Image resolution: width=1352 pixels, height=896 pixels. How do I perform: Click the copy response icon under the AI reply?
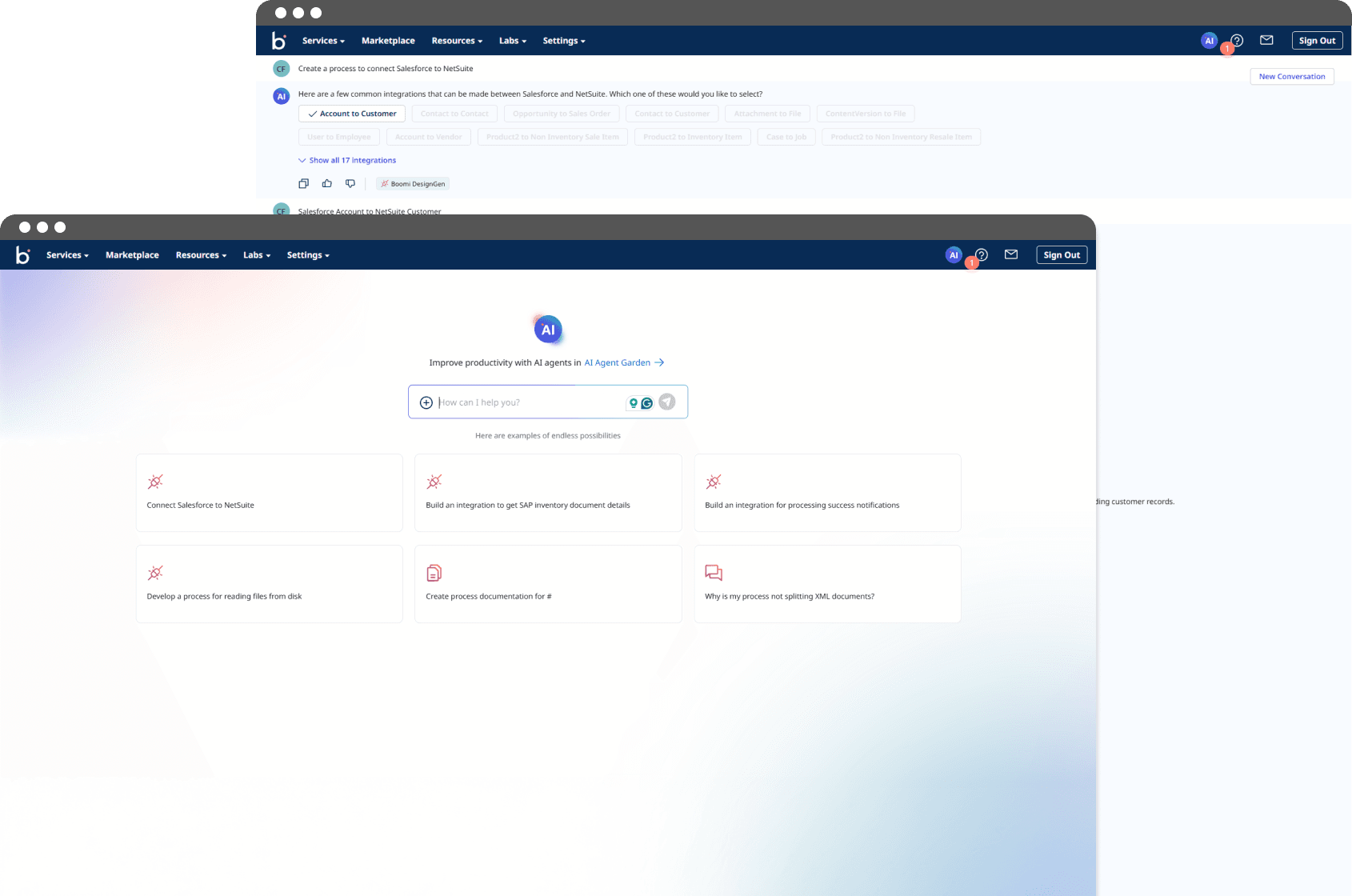pos(303,184)
